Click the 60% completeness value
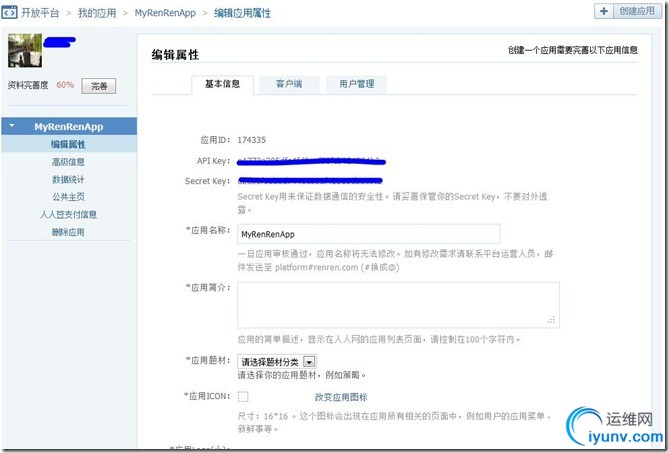Screen dimensions: 669x453 tap(65, 85)
